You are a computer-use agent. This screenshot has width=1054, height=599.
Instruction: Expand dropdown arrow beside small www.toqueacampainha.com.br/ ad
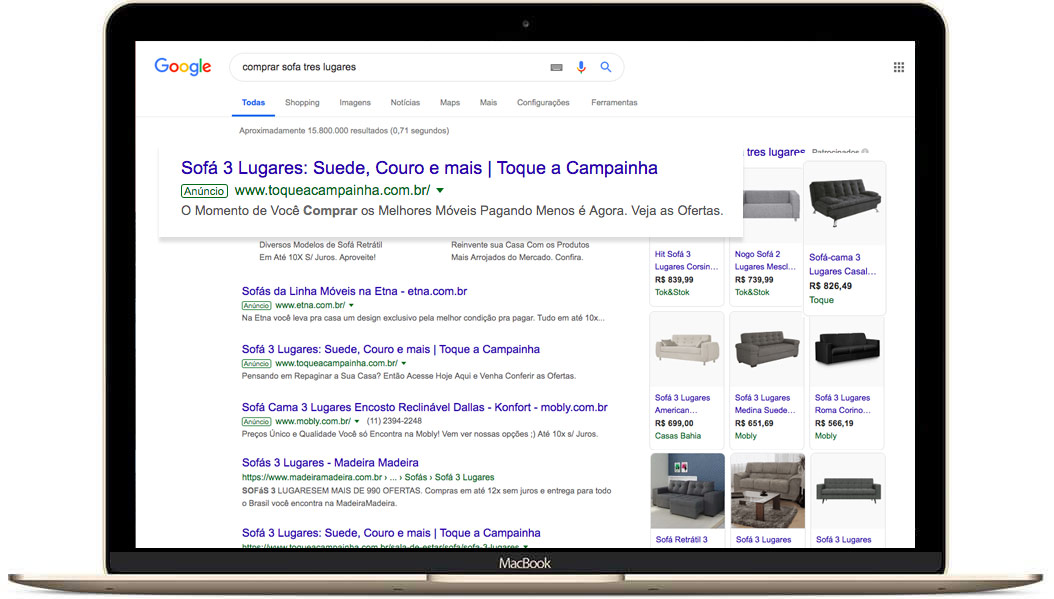(x=403, y=363)
